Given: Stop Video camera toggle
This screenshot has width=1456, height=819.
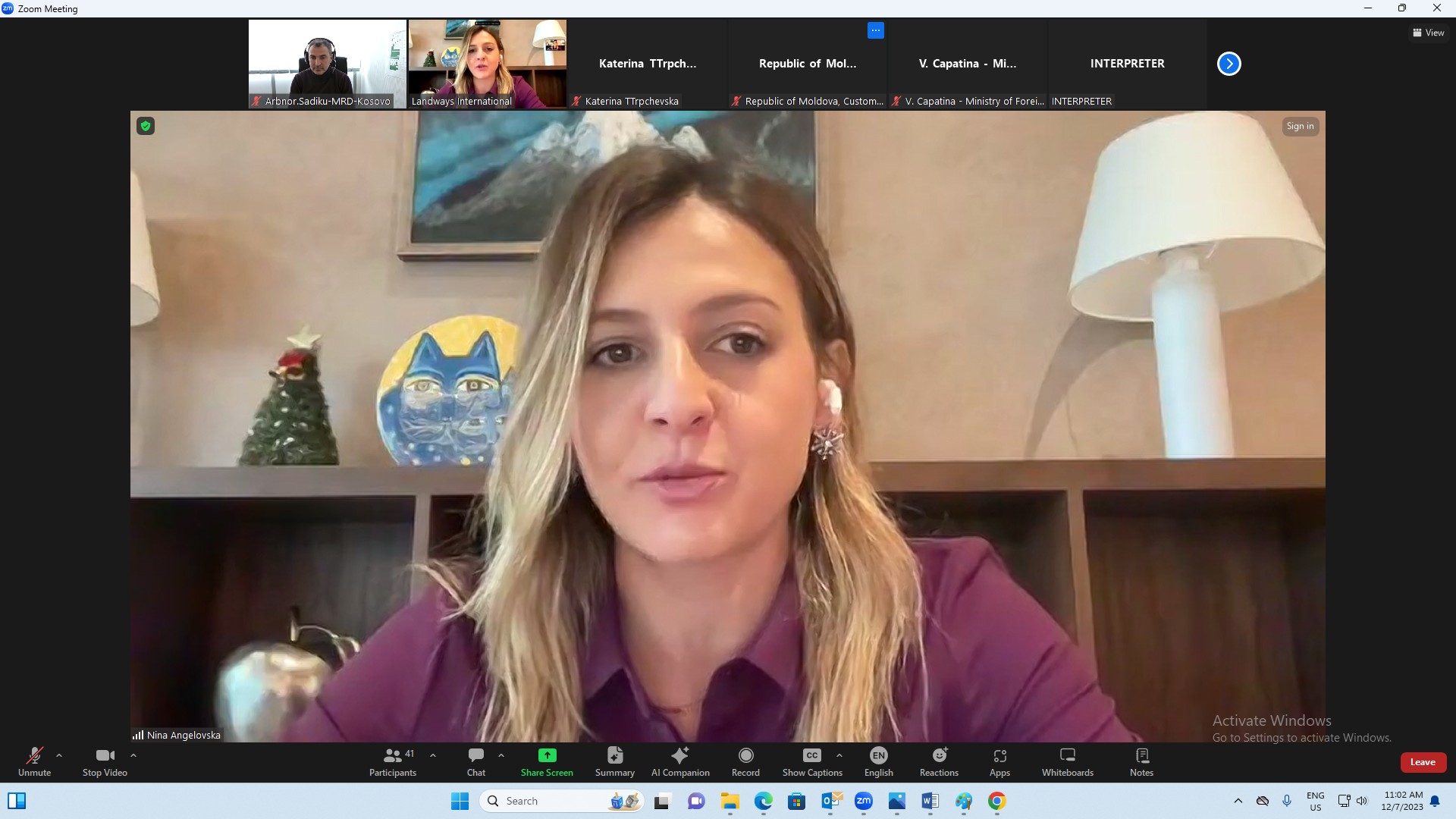Looking at the screenshot, I should coord(105,761).
